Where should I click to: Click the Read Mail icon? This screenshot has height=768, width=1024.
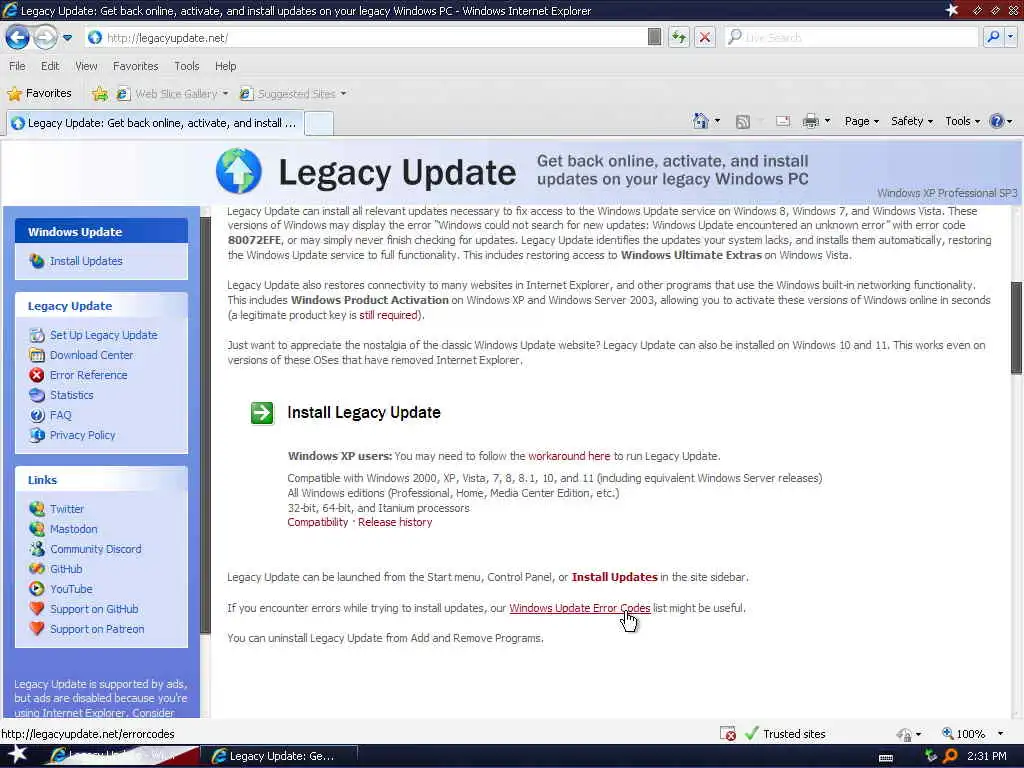(782, 121)
